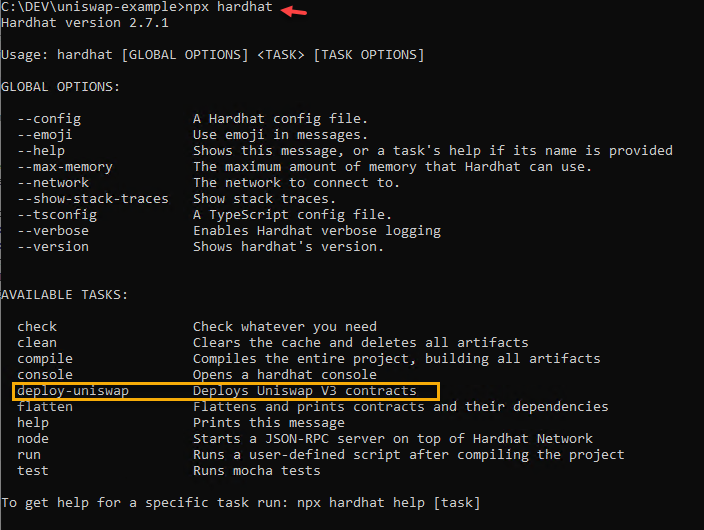704x530 pixels.
Task: Click the --show-stack-traces option
Action: 93,198
